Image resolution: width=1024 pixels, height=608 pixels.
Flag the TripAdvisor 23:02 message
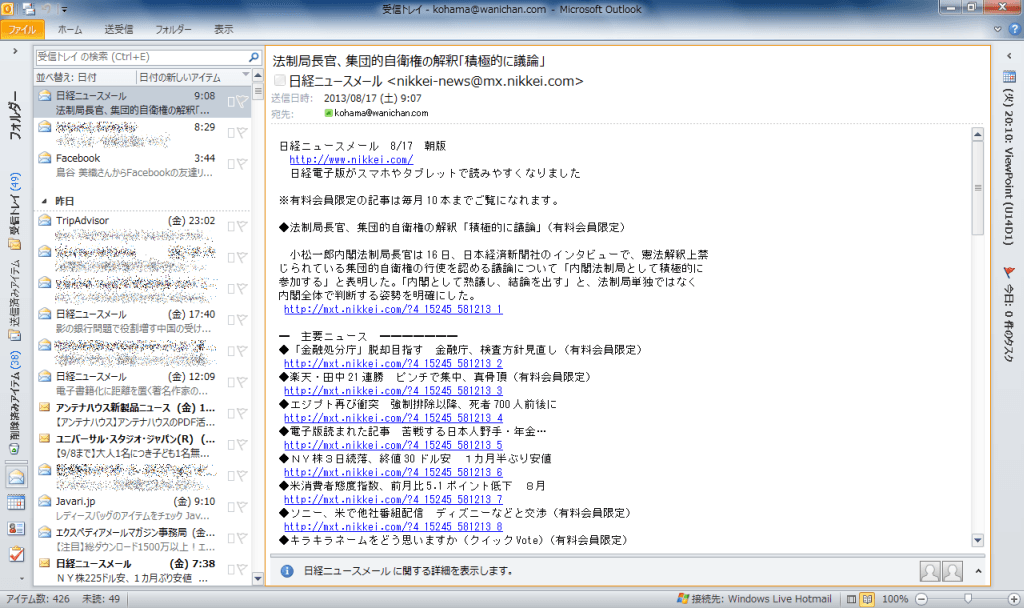(242, 226)
